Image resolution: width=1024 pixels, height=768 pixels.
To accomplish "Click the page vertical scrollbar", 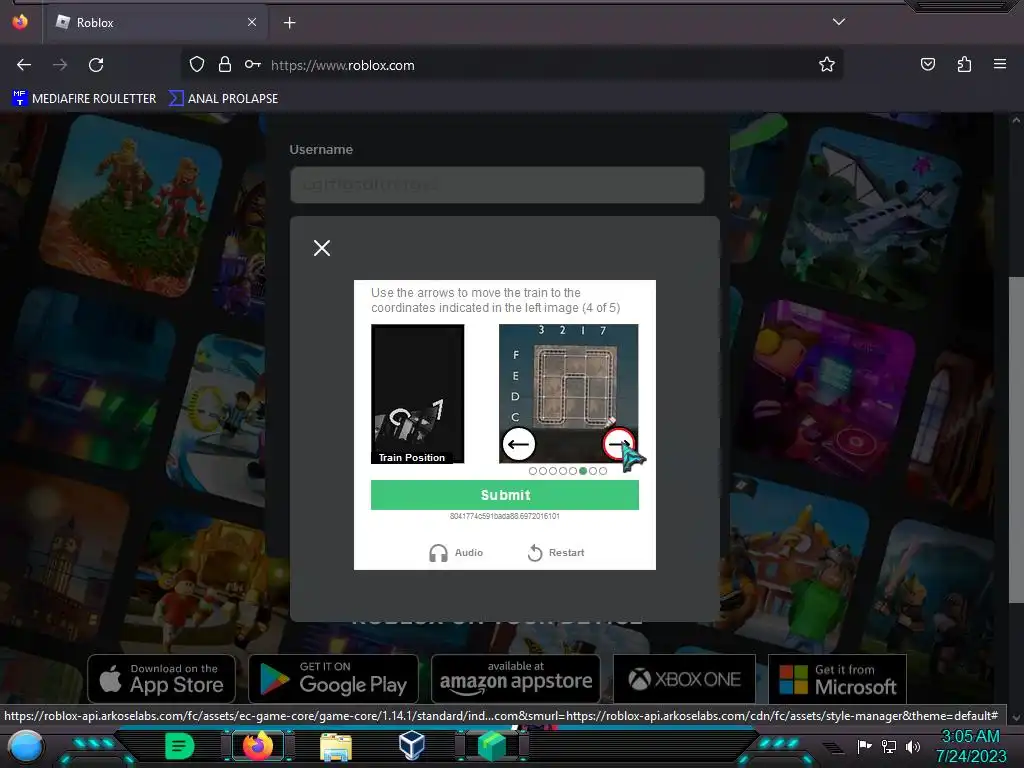I will click(1016, 440).
